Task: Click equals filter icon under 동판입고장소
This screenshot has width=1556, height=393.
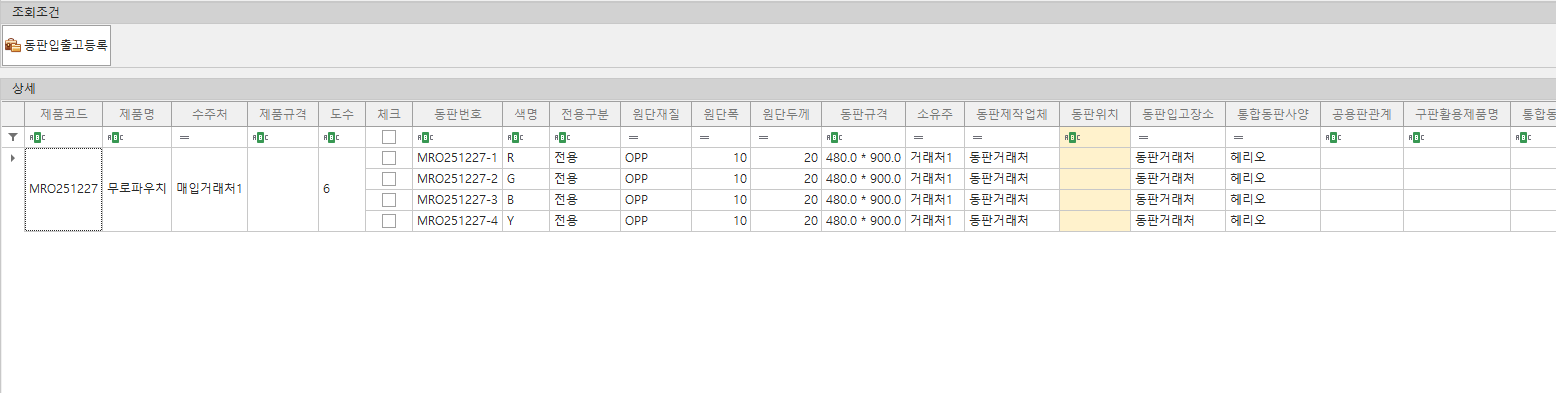Action: coord(1143,137)
